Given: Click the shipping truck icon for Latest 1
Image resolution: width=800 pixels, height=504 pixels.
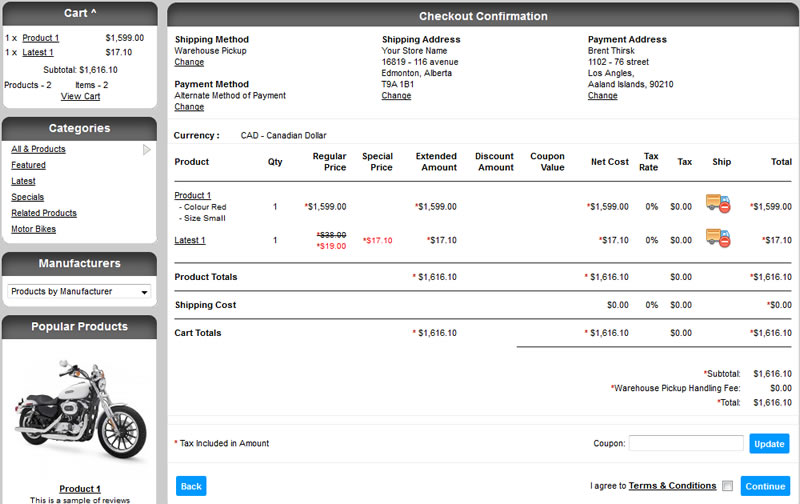Looking at the screenshot, I should (718, 238).
